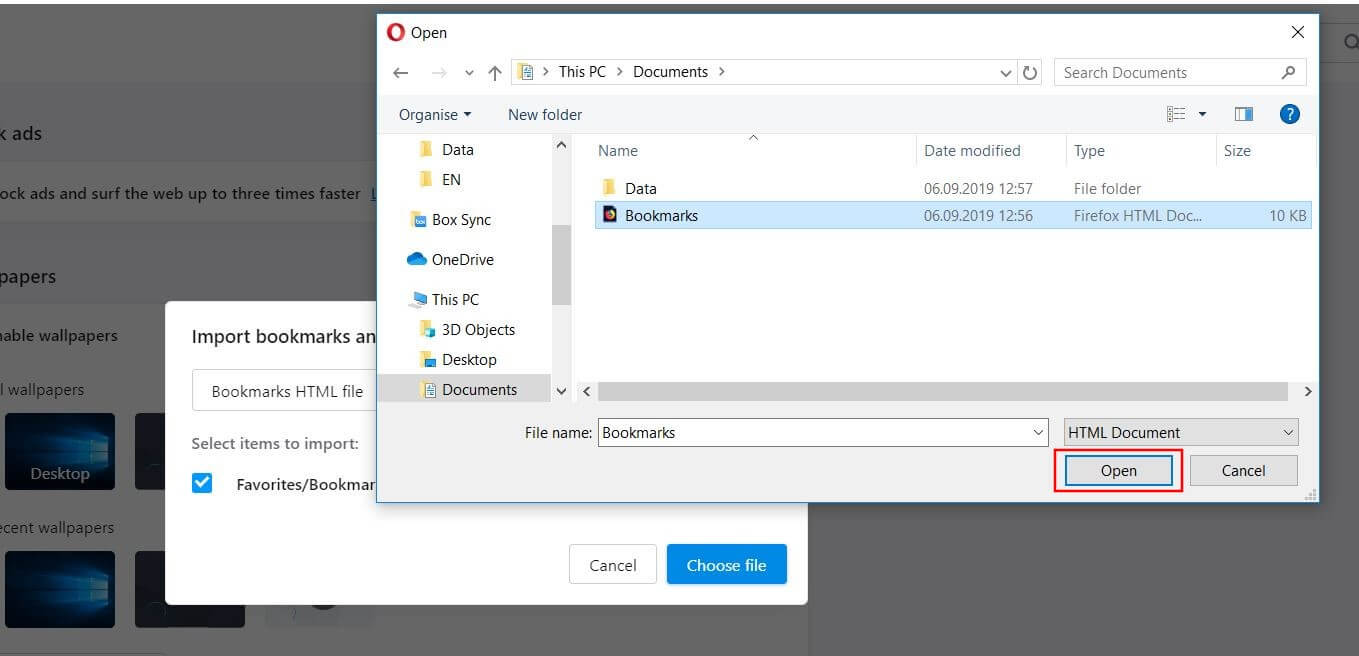Open the preview pane via its toolbar icon
Image resolution: width=1359 pixels, height=656 pixels.
click(x=1243, y=113)
